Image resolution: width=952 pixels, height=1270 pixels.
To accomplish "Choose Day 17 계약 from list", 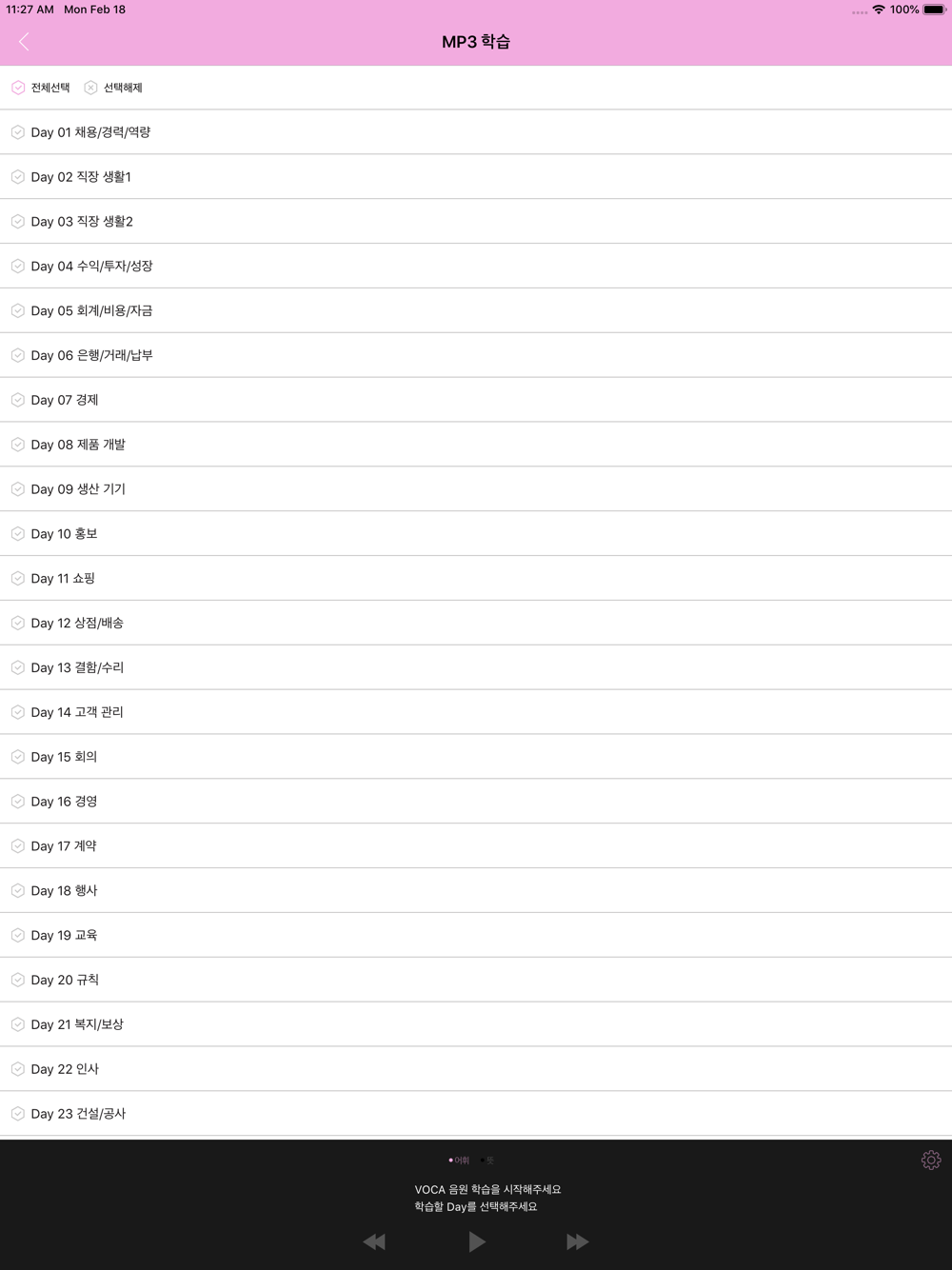I will (x=476, y=846).
